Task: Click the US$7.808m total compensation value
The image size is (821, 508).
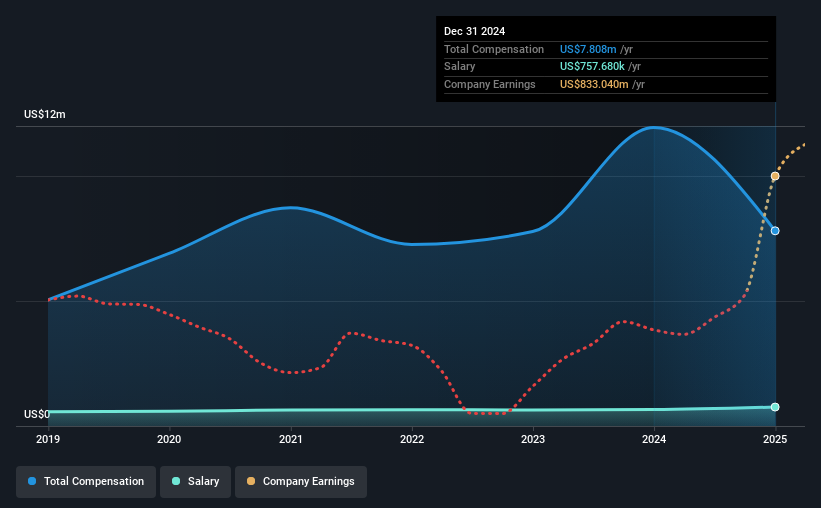Action: 588,49
